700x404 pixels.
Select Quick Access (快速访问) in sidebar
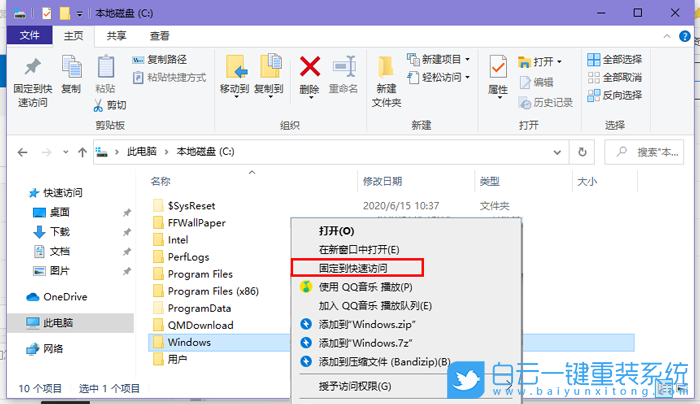(x=56, y=193)
